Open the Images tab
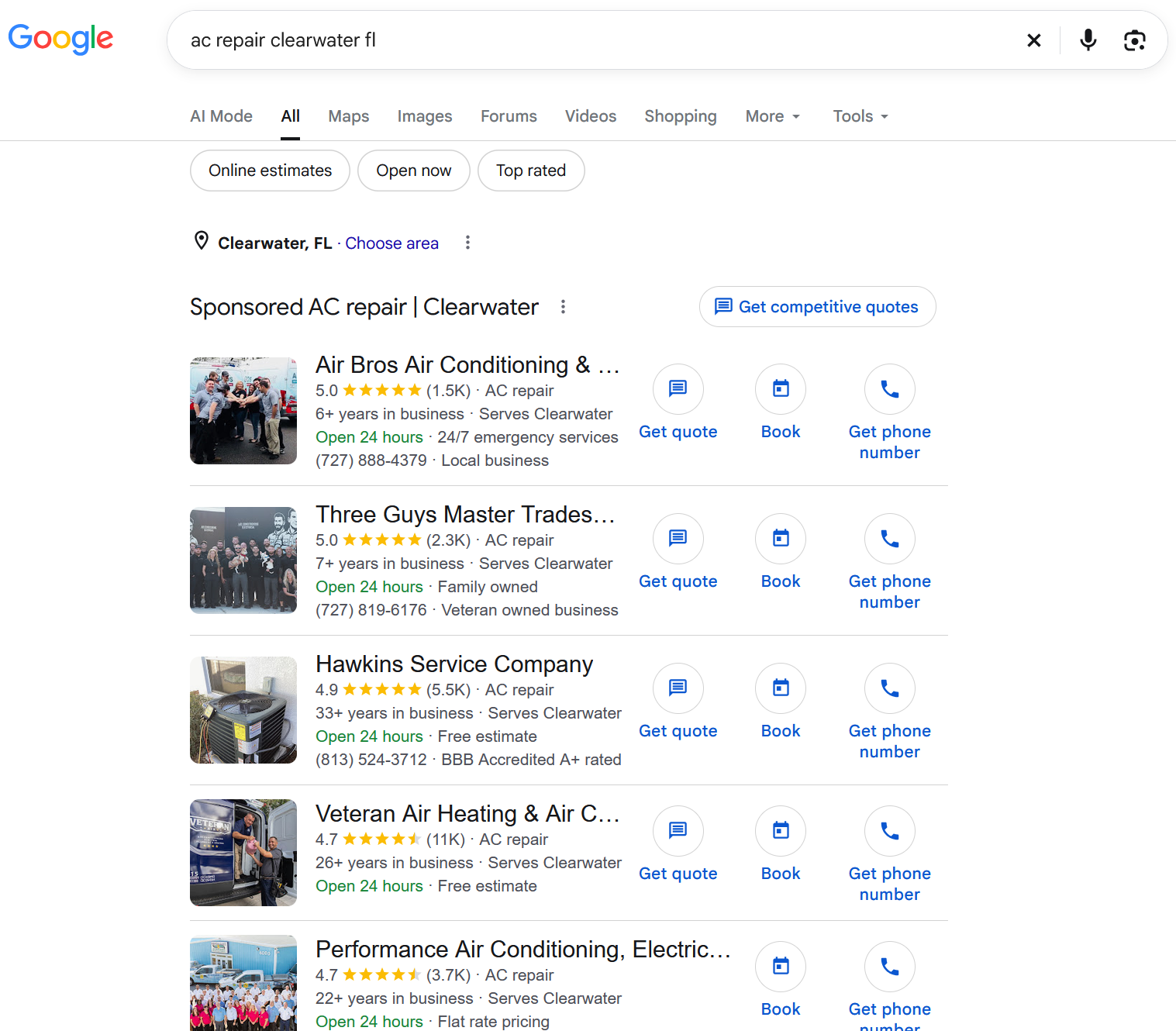 (424, 116)
